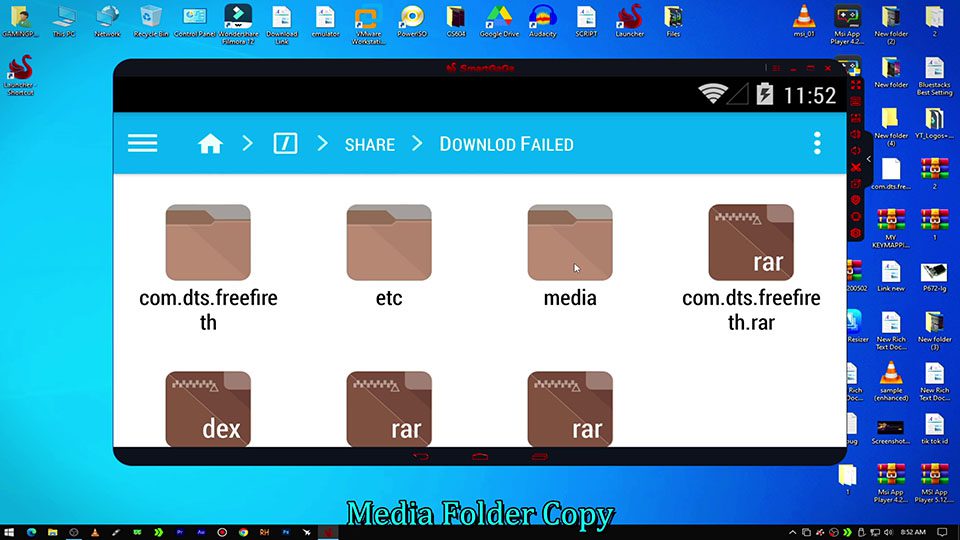Image resolution: width=960 pixels, height=540 pixels.
Task: Collapse the SmartGaGa side toolbar arrow
Action: 869,159
